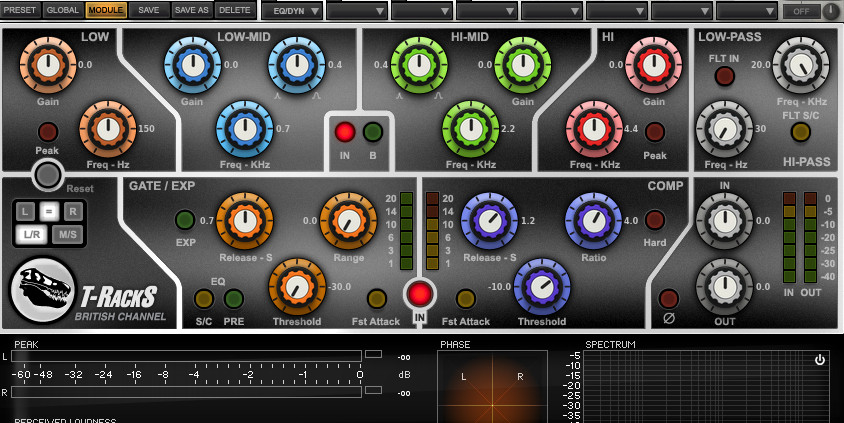Click the LOW-MID bandwidth Q knob
The width and height of the screenshot is (844, 423).
point(297,65)
